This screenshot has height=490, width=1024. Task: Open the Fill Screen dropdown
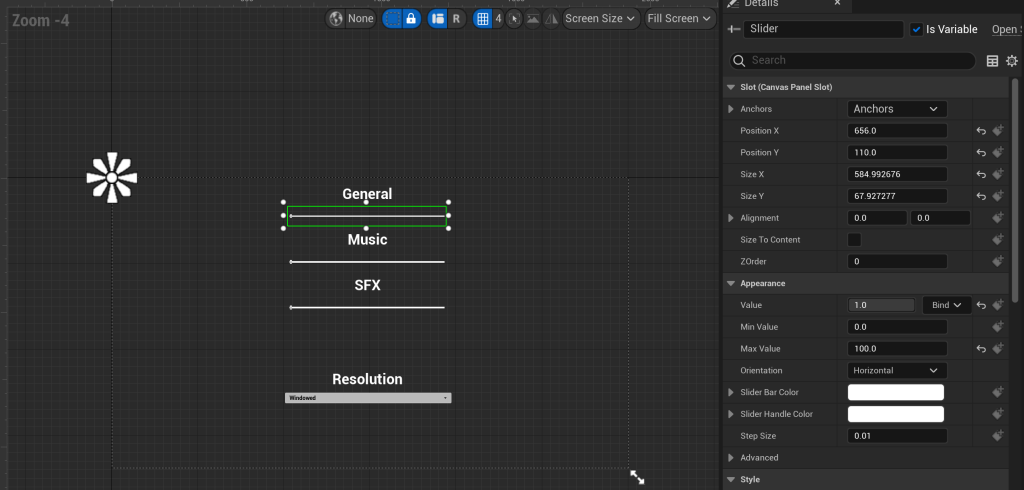click(x=680, y=19)
